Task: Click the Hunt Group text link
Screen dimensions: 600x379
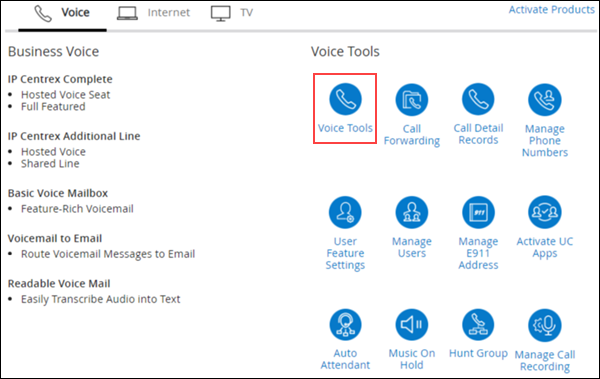Action: click(x=478, y=353)
